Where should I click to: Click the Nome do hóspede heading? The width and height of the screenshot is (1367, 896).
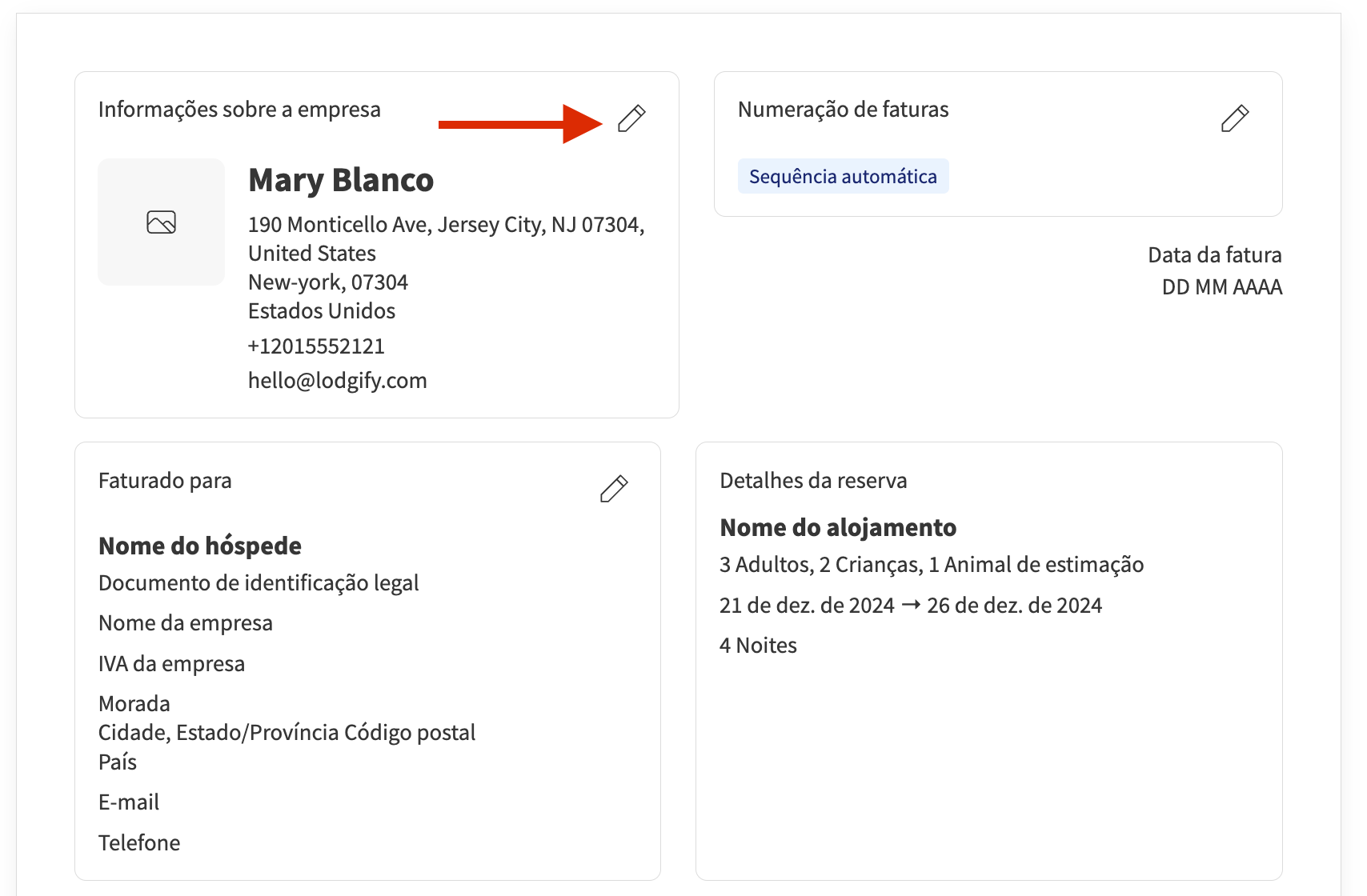200,546
